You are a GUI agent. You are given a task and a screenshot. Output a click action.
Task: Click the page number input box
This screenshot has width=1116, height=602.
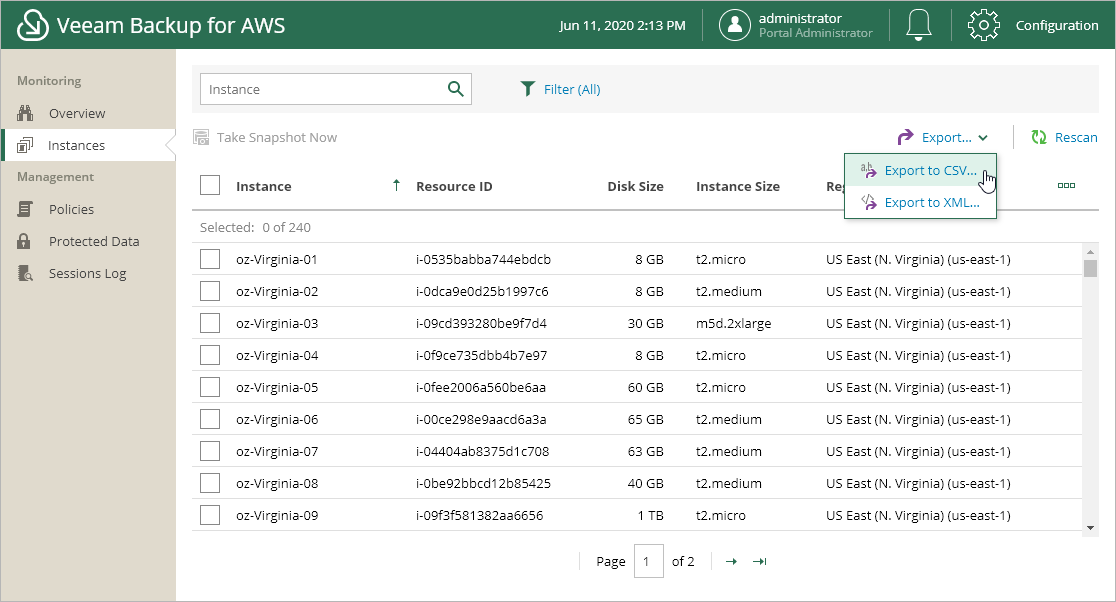click(x=648, y=561)
